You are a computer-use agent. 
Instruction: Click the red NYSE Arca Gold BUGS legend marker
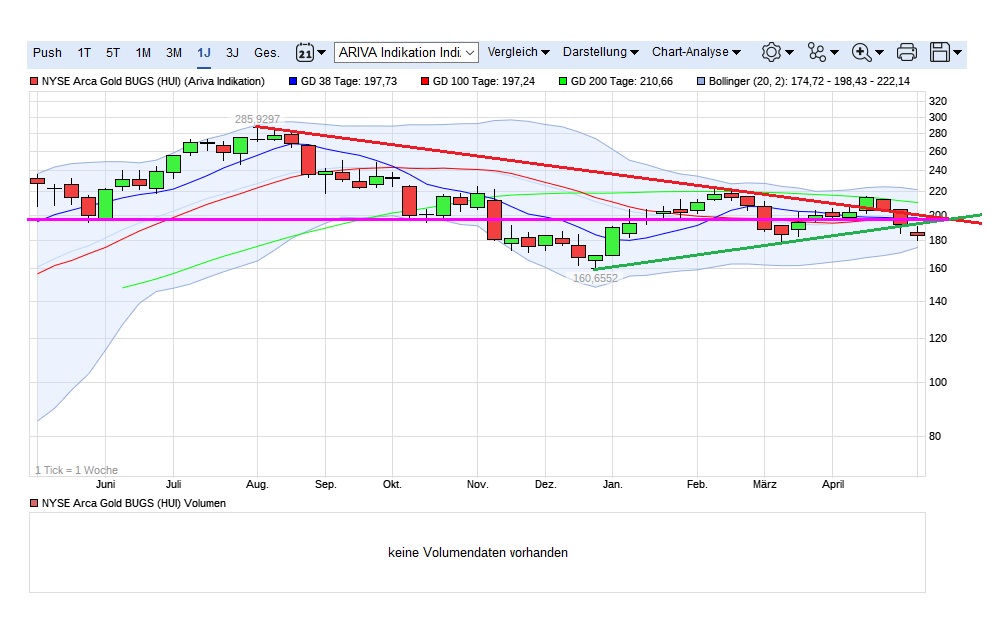pos(35,81)
